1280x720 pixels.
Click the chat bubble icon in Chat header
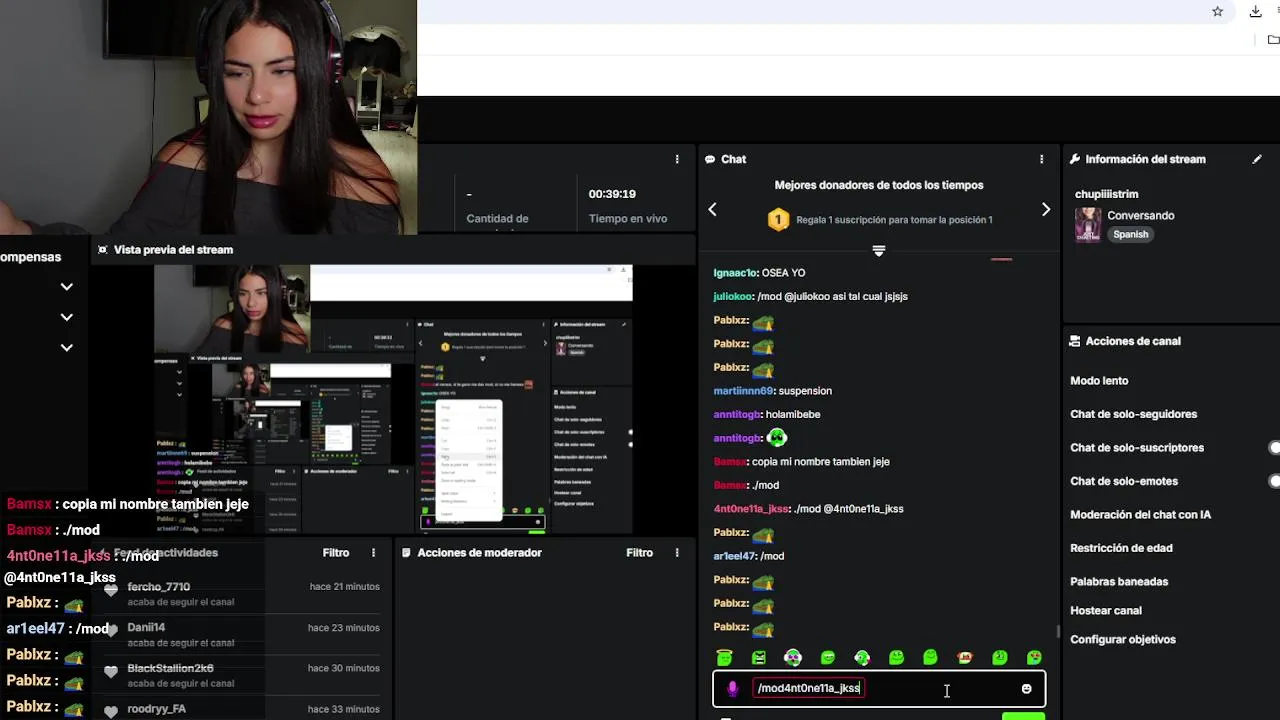click(710, 159)
